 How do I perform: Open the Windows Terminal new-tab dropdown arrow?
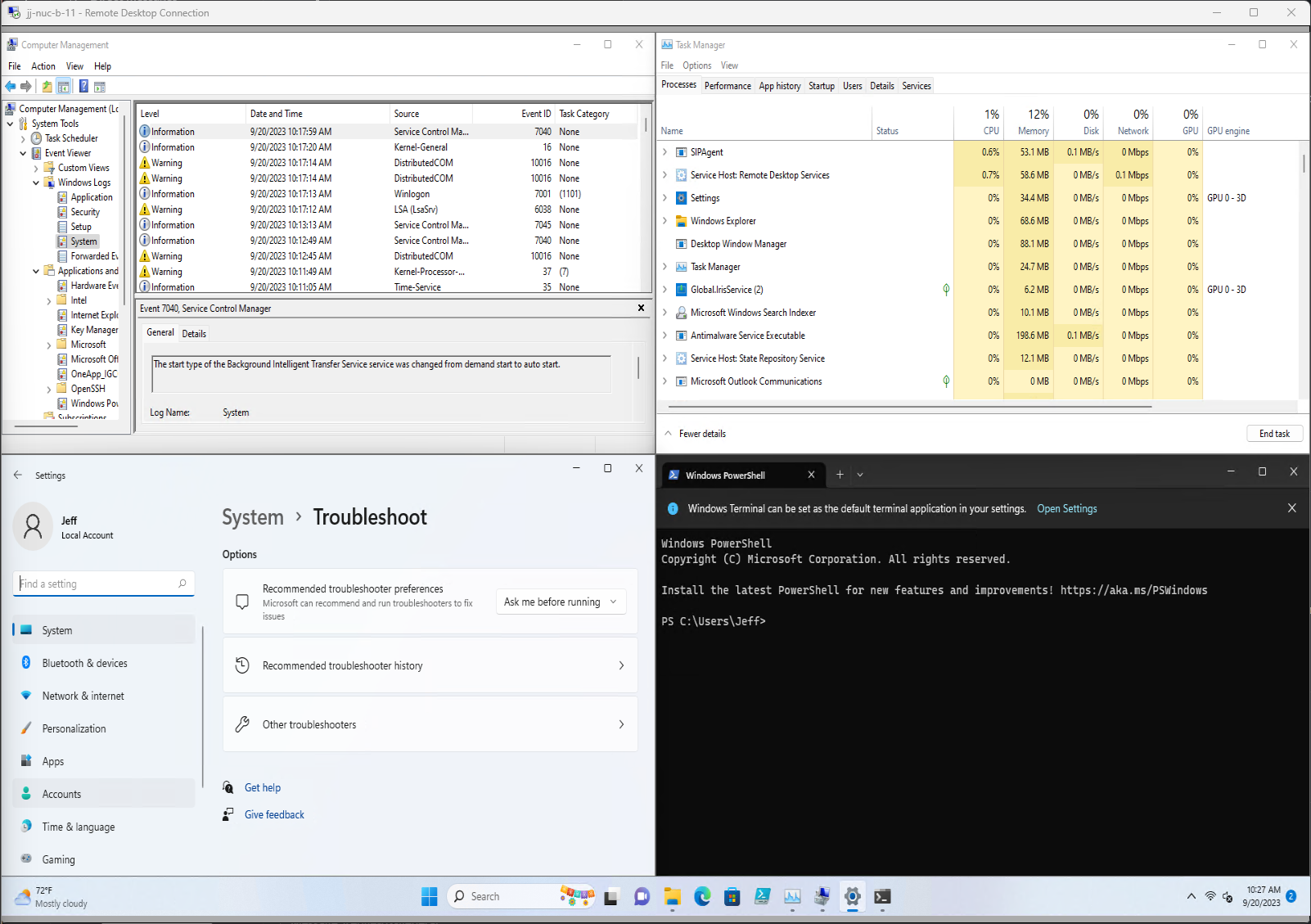pos(860,475)
